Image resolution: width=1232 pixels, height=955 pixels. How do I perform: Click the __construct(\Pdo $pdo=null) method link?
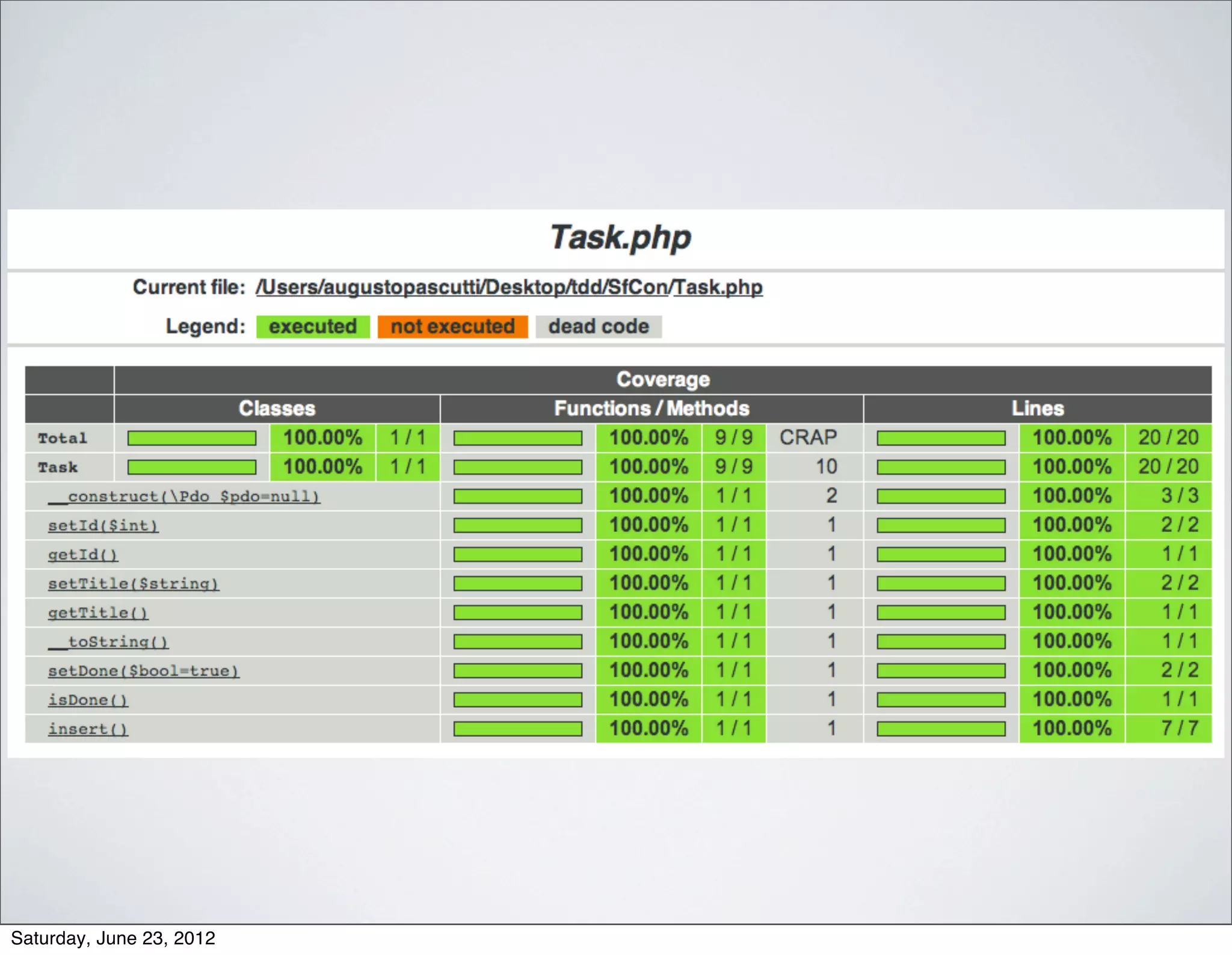[x=184, y=496]
